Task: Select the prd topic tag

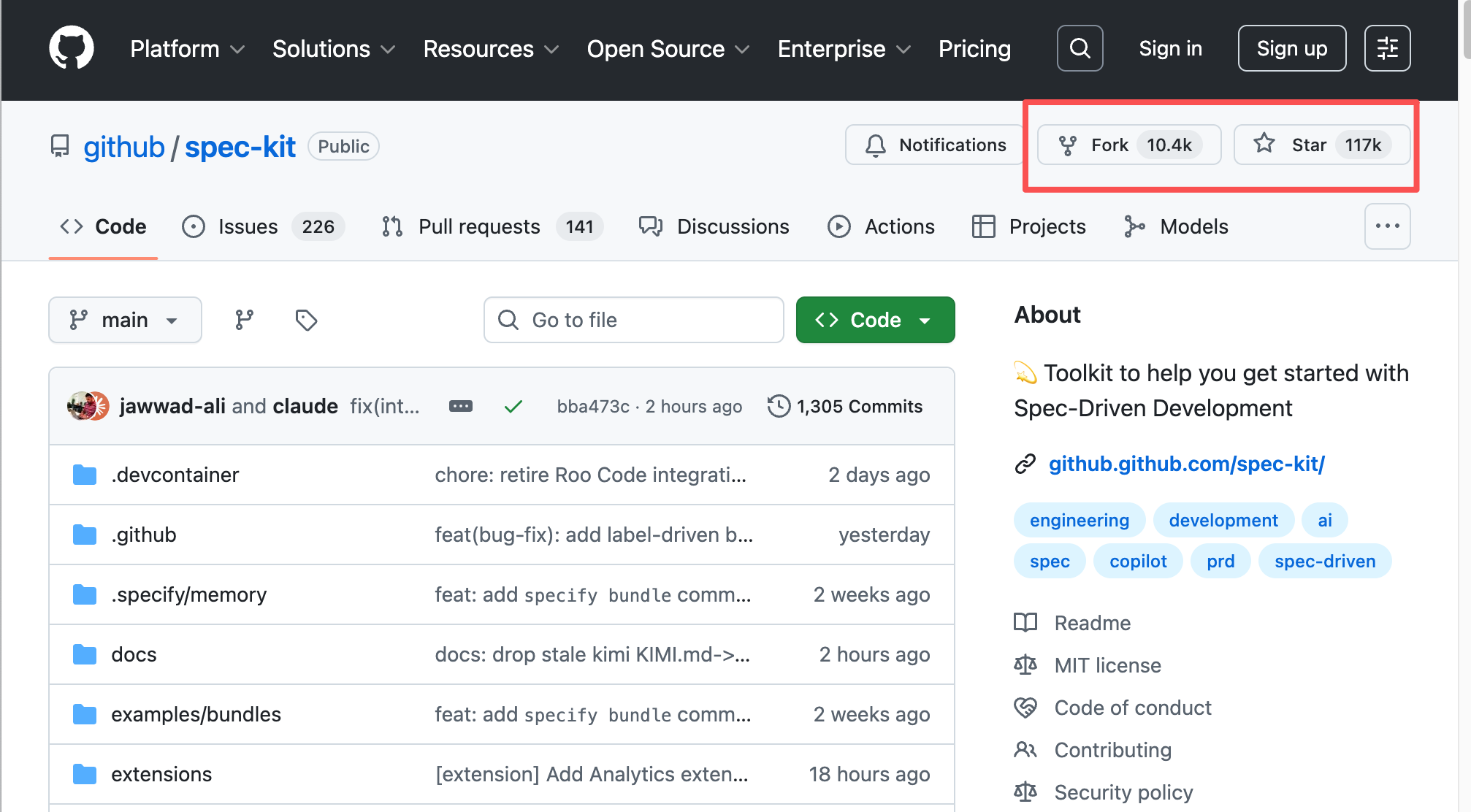Action: tap(1220, 561)
